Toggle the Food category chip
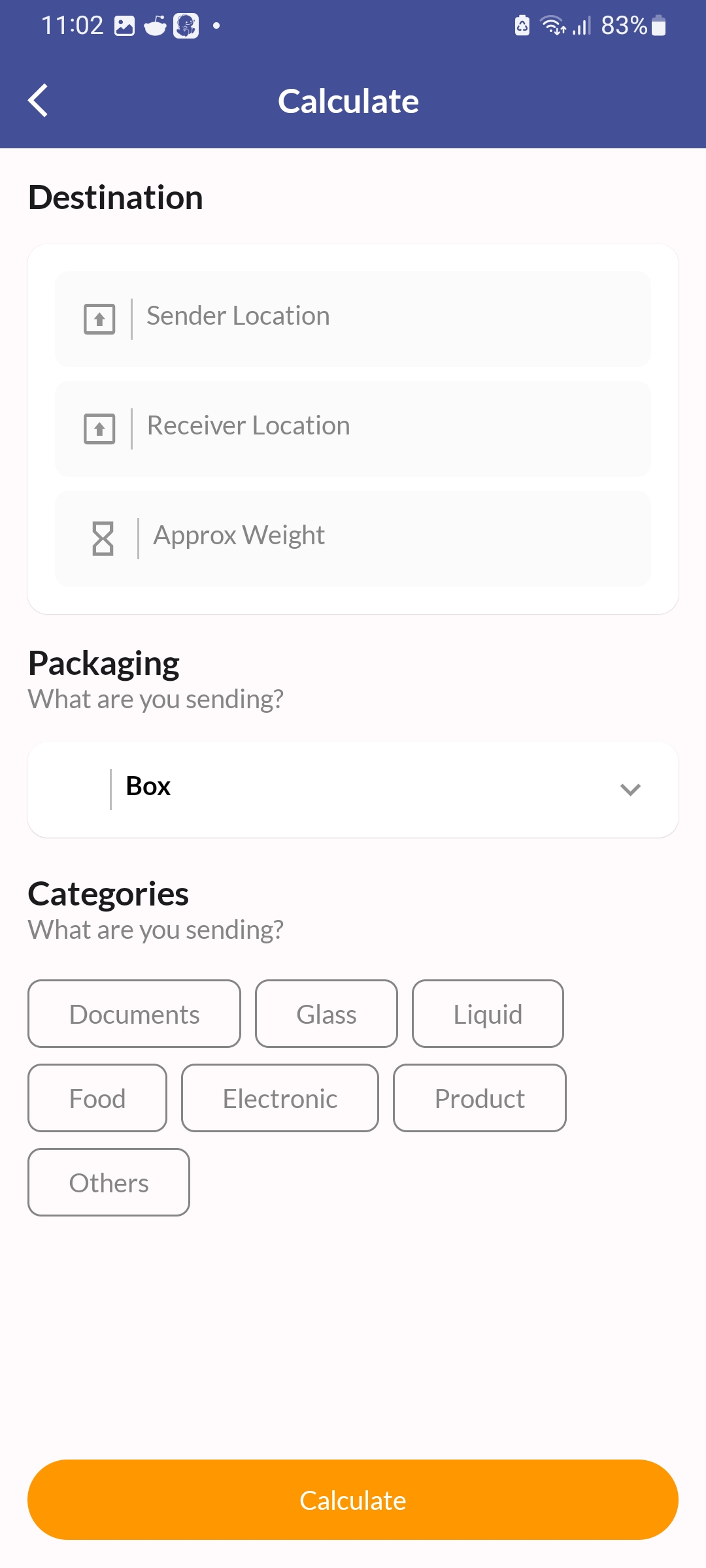 pos(97,1098)
